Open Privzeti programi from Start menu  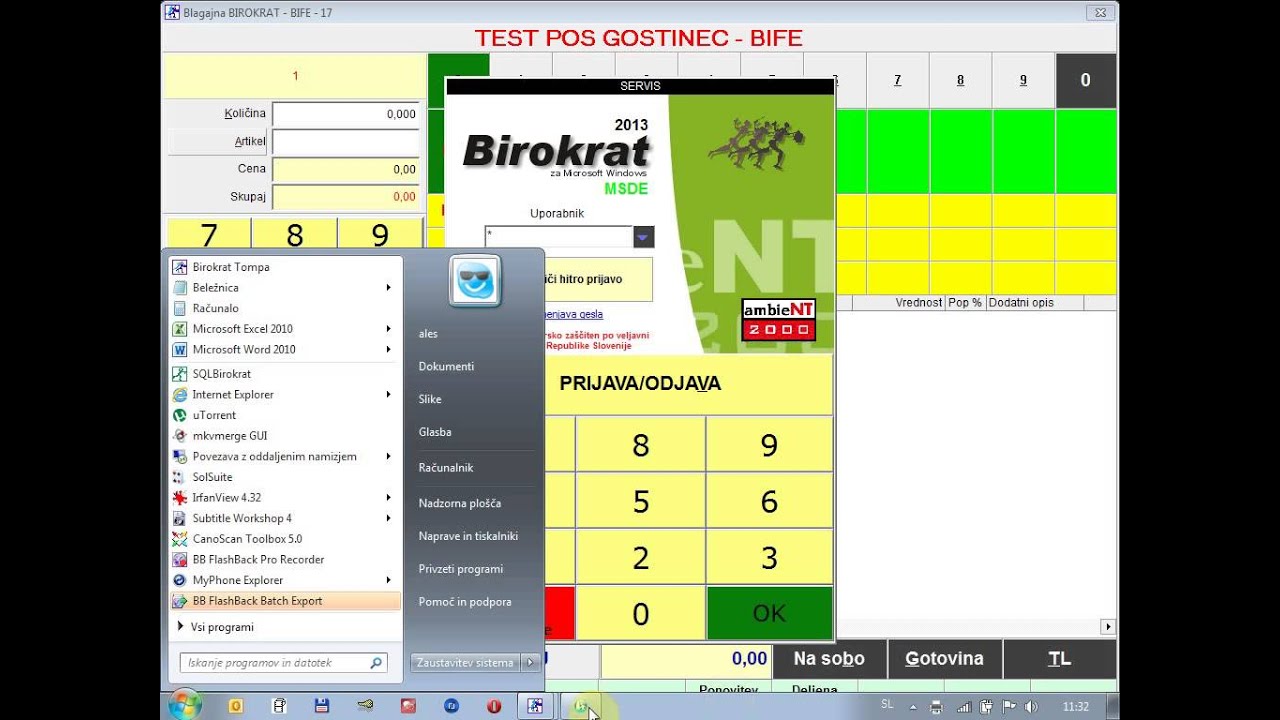click(461, 569)
